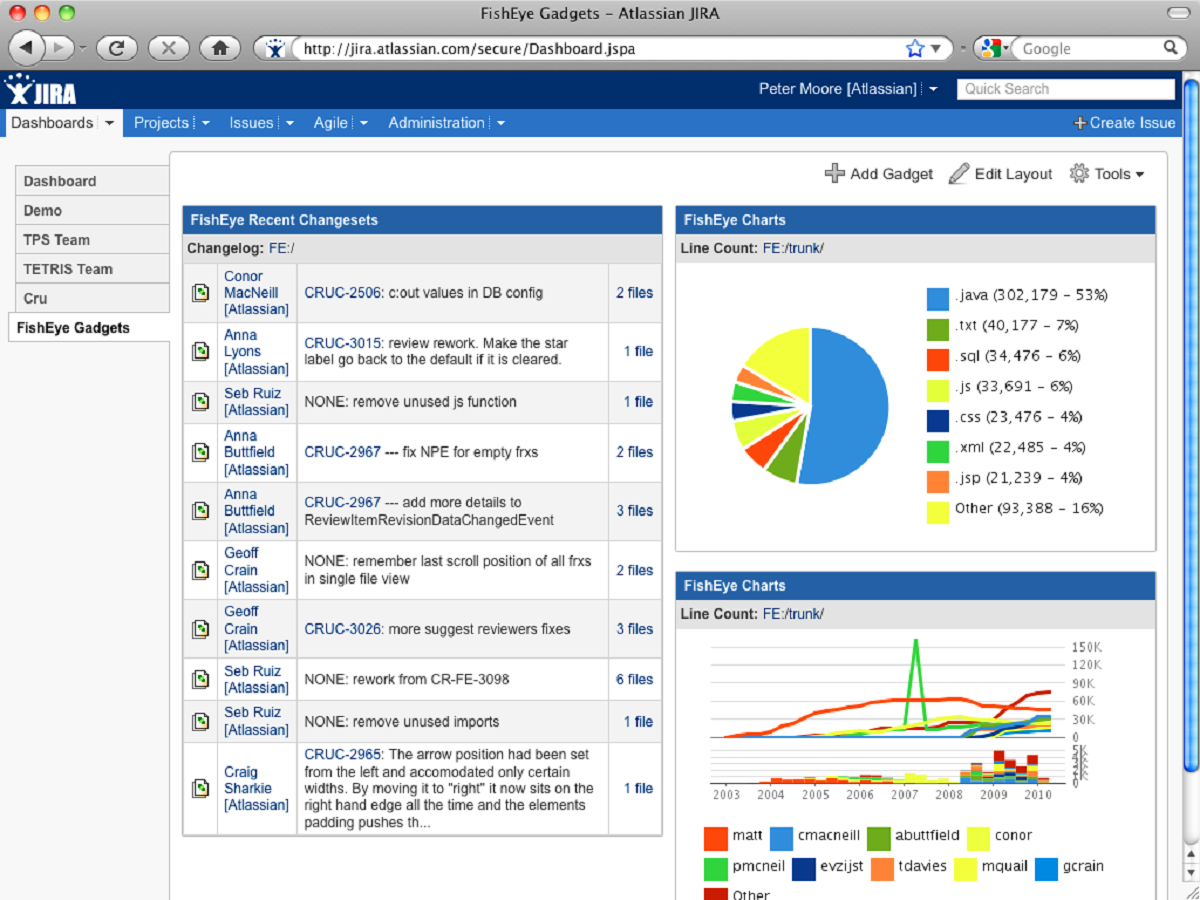
Task: Select the FishEye Gadgets tab
Action: pyautogui.click(x=89, y=328)
